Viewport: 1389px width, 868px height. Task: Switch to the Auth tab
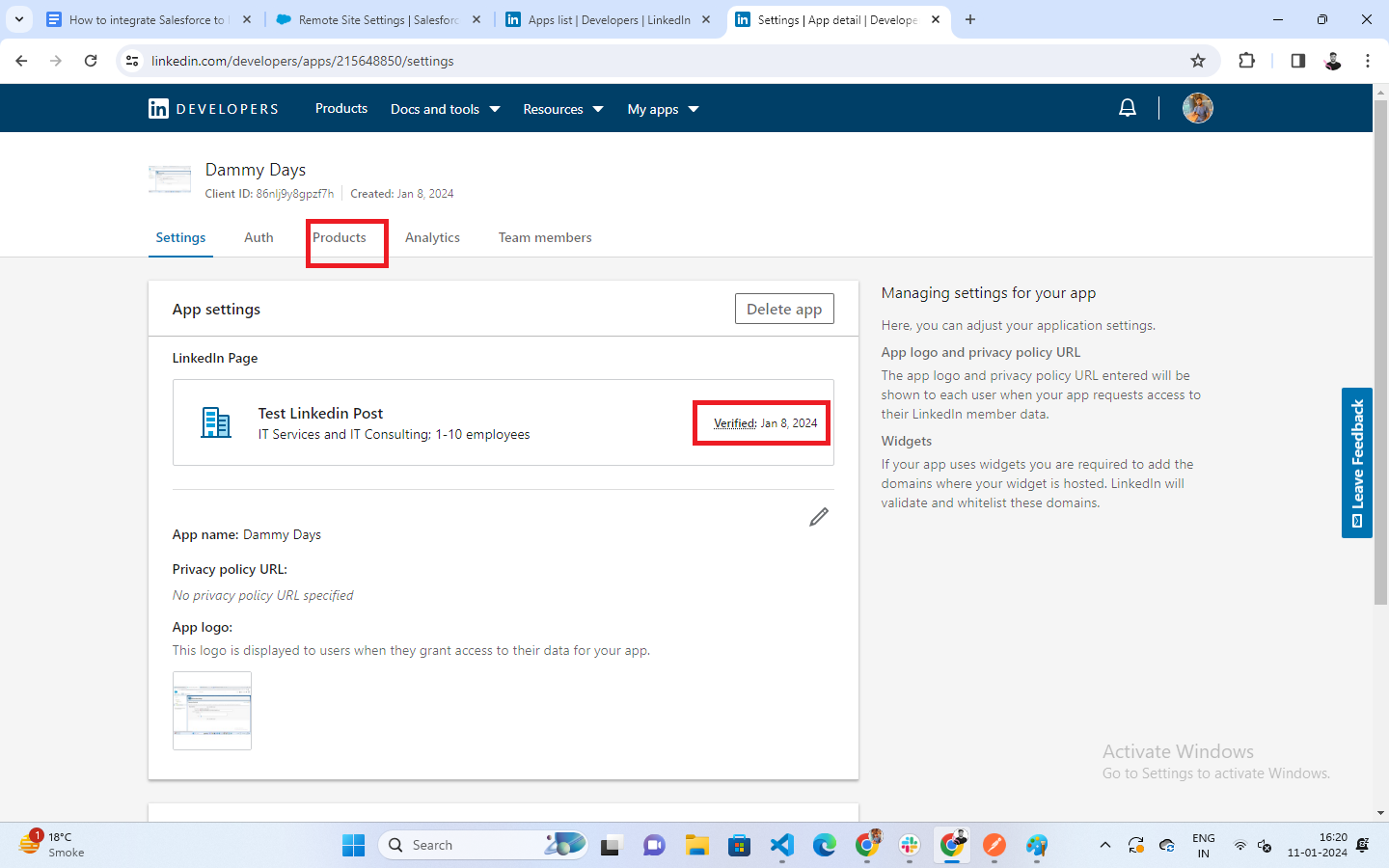point(259,237)
